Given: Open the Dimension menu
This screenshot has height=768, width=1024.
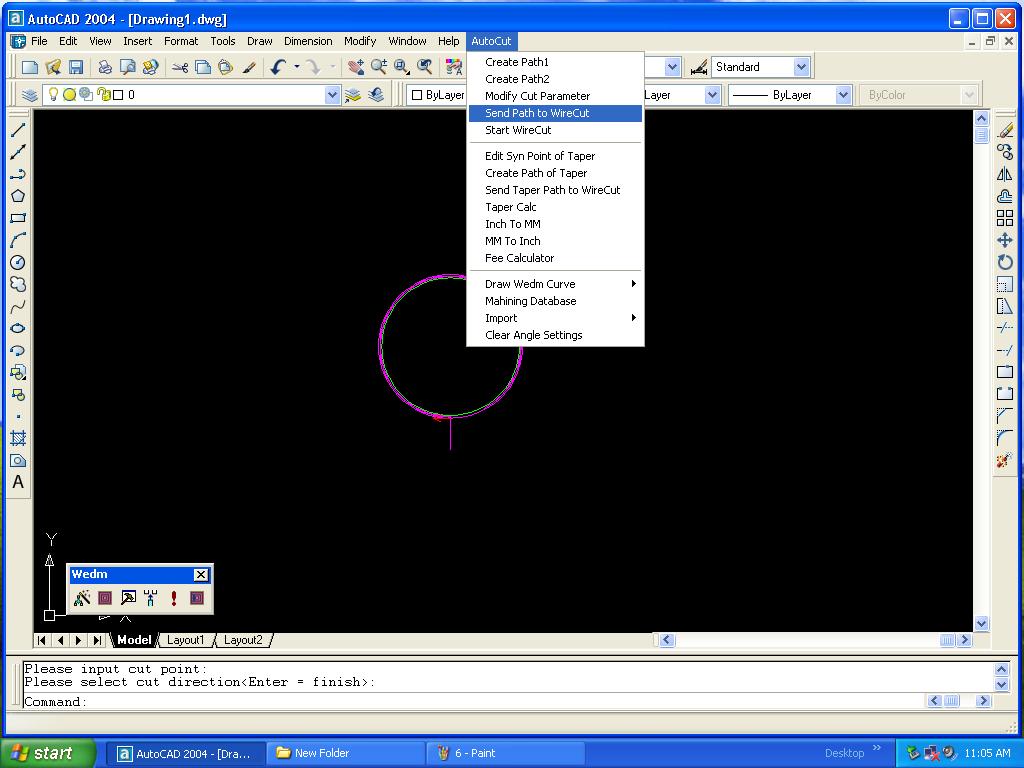Looking at the screenshot, I should 308,41.
